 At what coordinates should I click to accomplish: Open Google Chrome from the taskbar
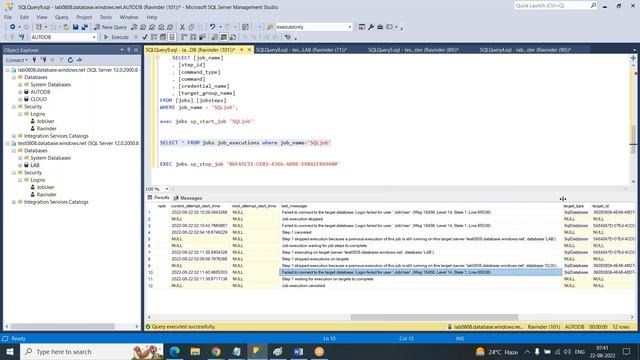tap(216, 351)
